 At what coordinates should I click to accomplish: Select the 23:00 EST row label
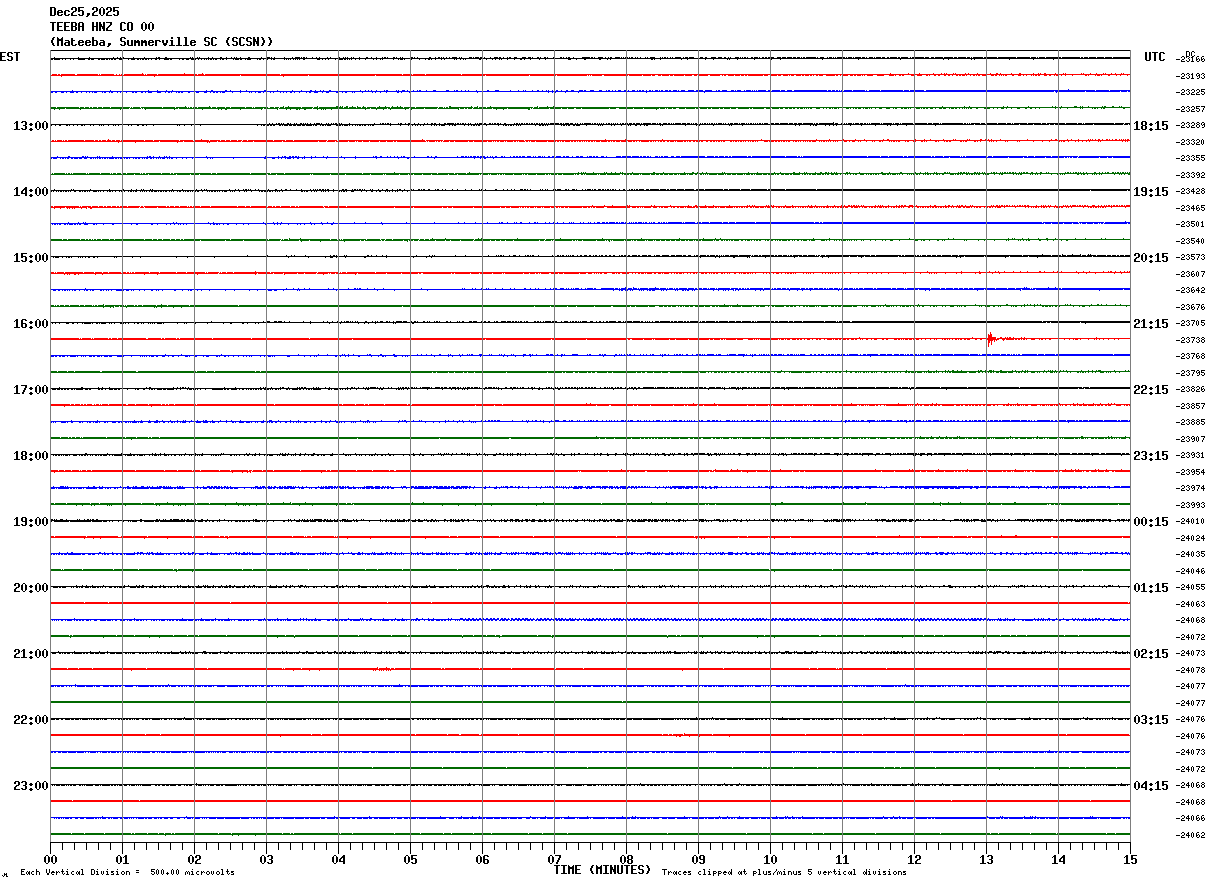click(31, 786)
